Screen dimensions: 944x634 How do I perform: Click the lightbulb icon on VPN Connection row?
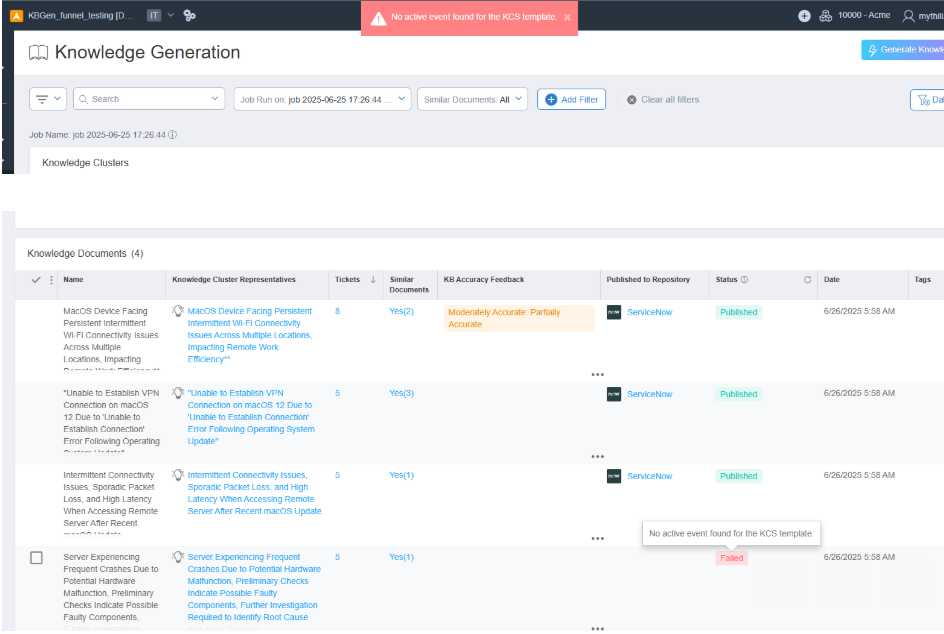(178, 393)
